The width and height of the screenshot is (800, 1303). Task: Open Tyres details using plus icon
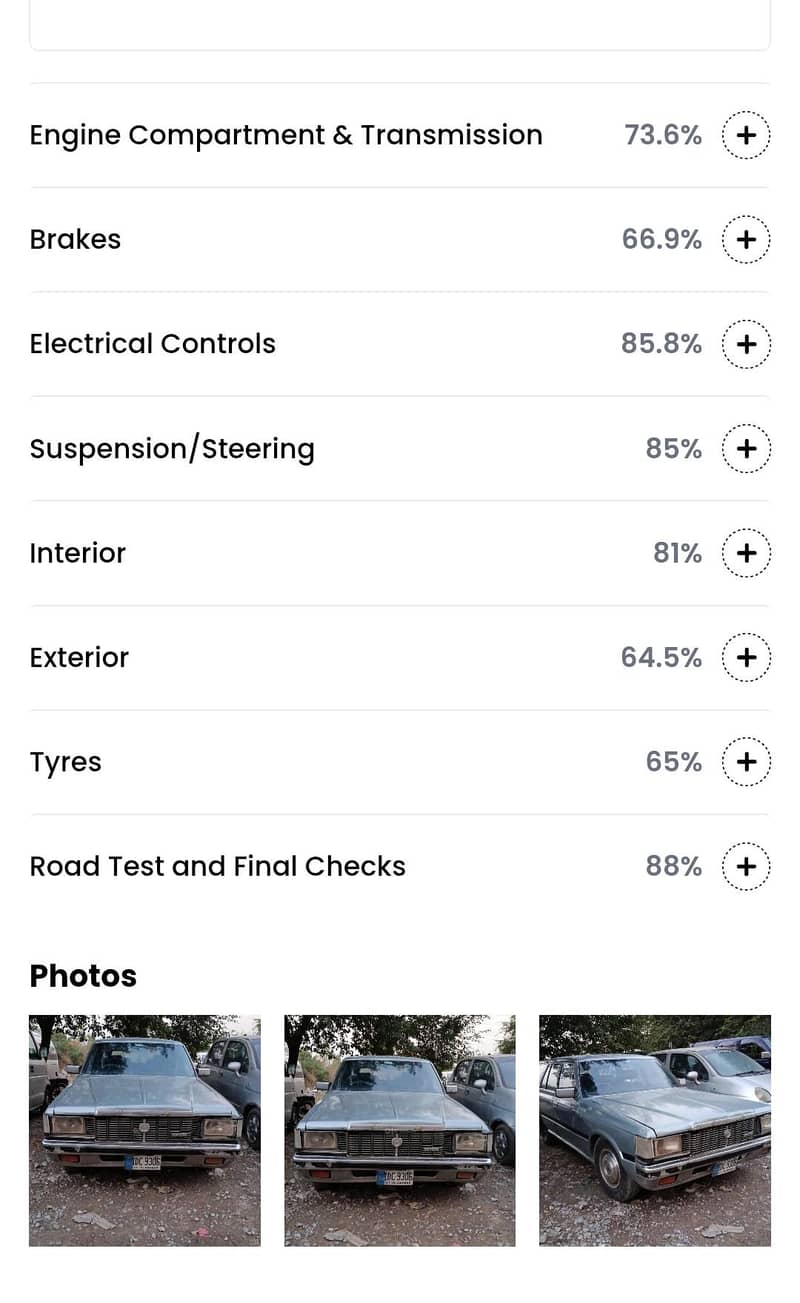(746, 762)
